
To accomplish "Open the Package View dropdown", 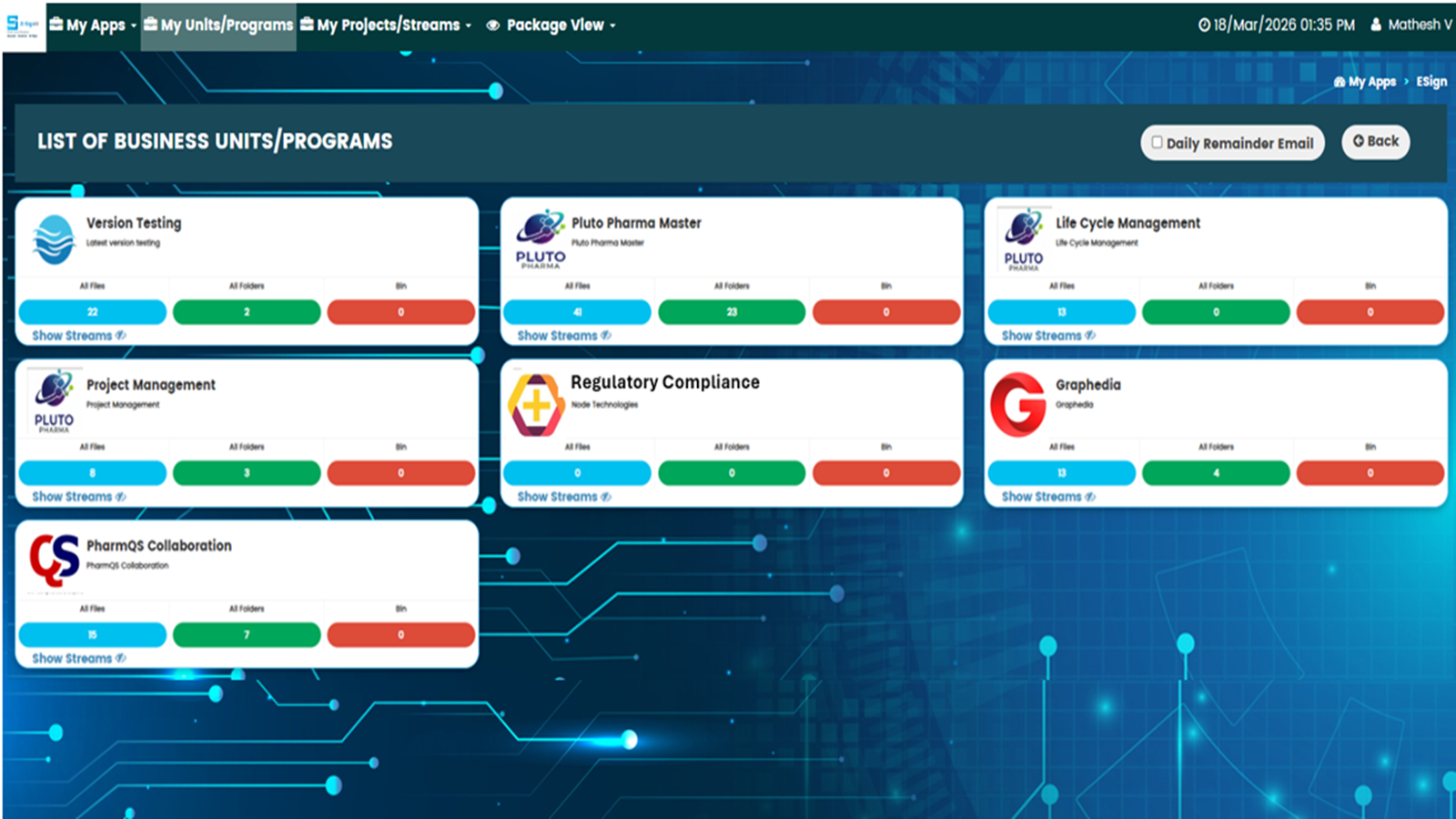I will pyautogui.click(x=551, y=25).
